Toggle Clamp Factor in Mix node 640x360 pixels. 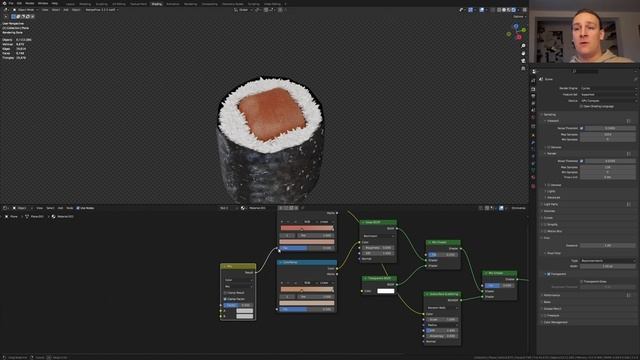pyautogui.click(x=225, y=299)
